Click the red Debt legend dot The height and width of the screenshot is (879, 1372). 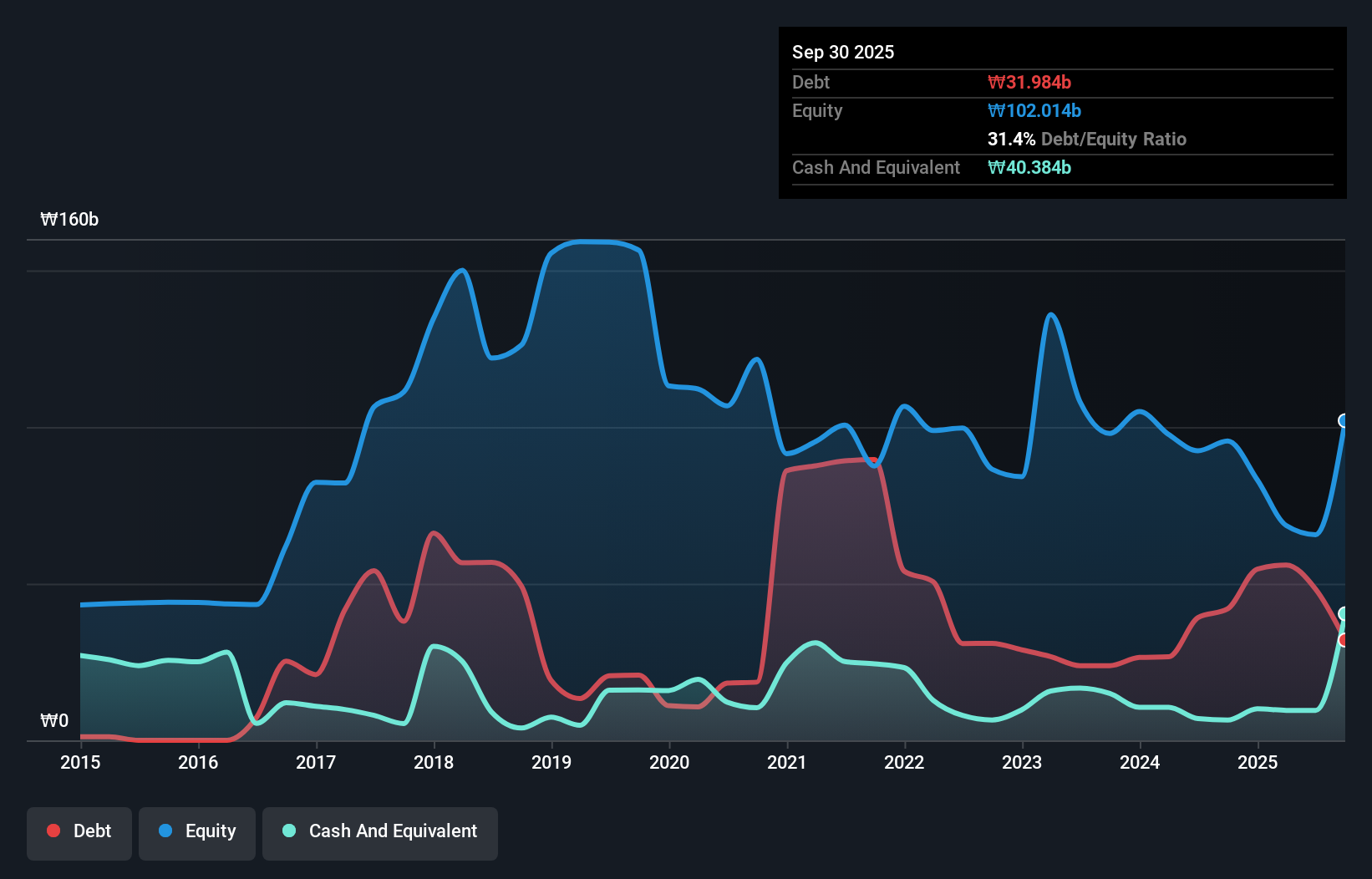pos(53,831)
